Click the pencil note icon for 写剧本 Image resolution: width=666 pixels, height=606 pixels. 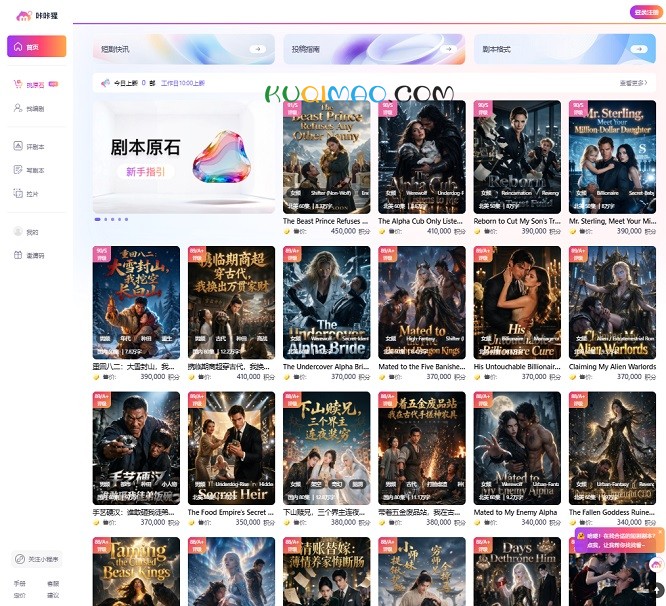click(18, 170)
